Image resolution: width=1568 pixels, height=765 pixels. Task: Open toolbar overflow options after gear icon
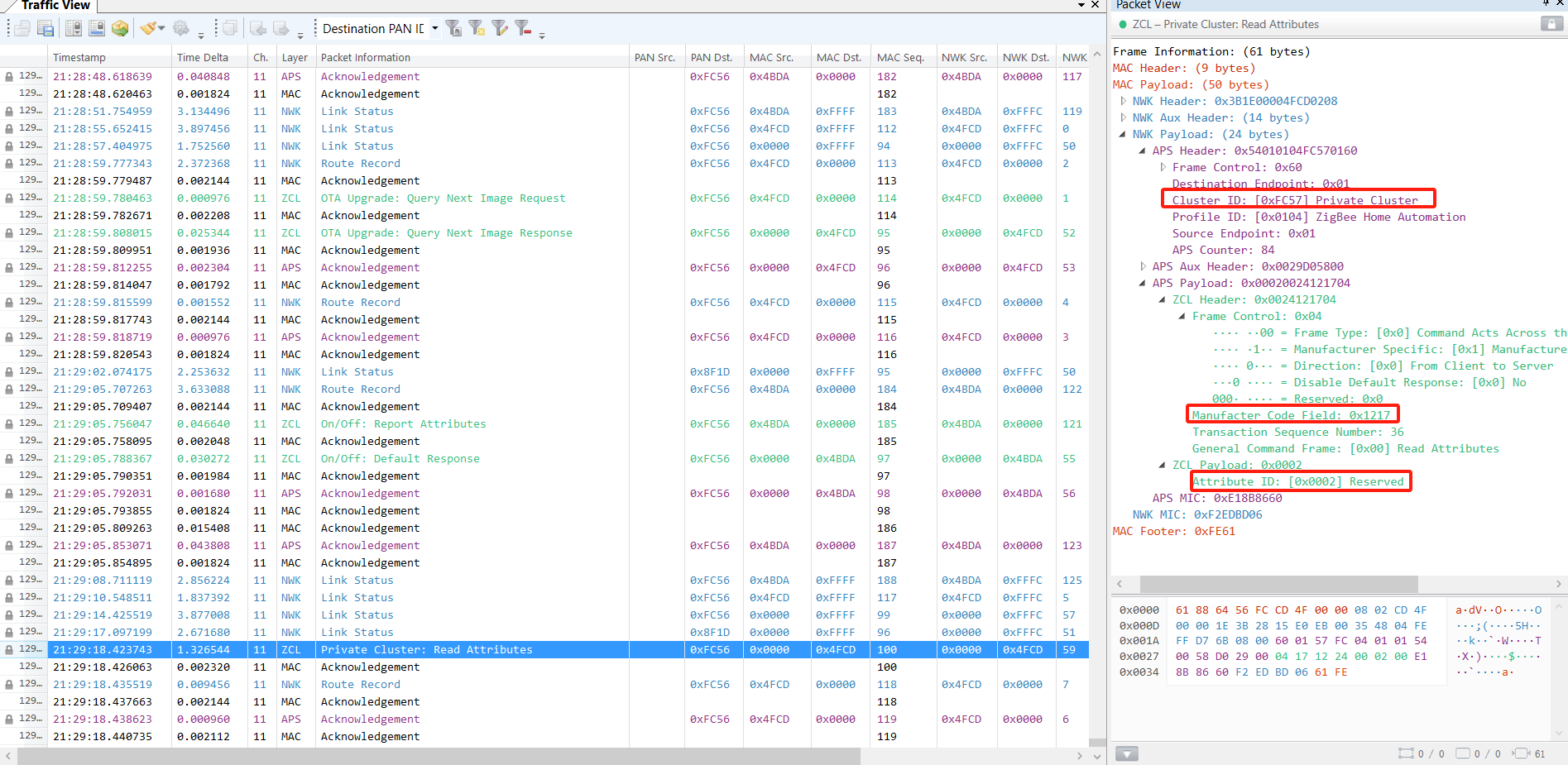tap(201, 35)
